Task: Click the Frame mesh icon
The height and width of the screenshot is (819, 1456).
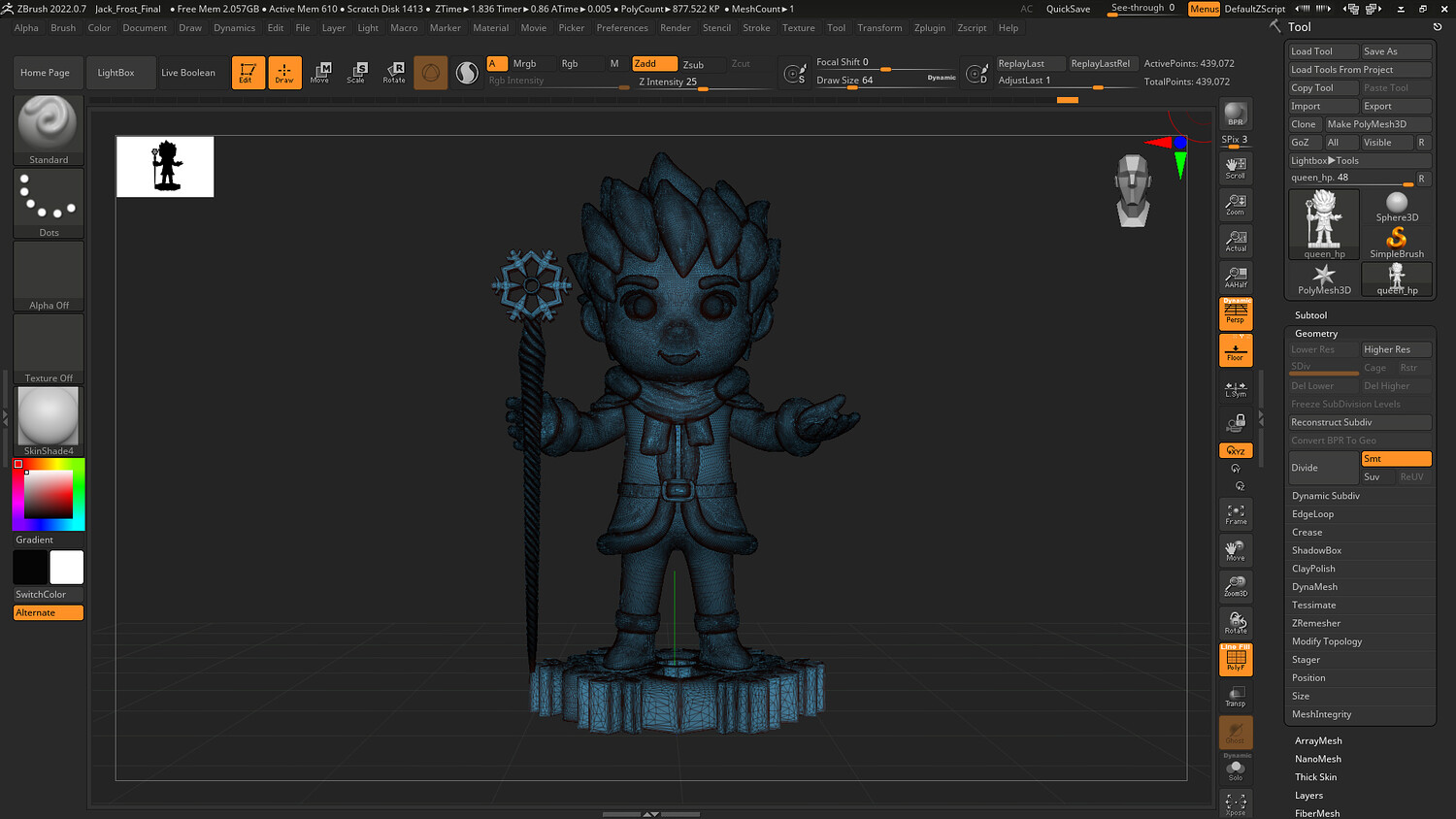Action: tap(1236, 515)
